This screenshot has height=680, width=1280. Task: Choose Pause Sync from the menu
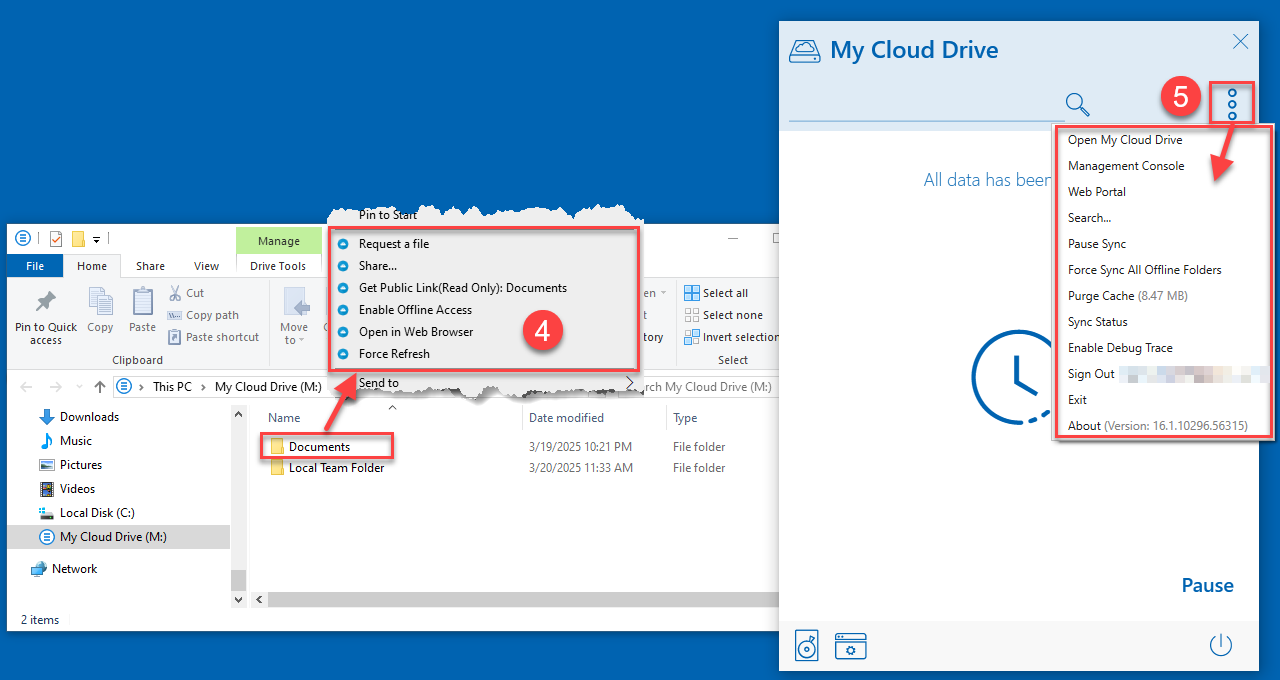coord(1097,244)
